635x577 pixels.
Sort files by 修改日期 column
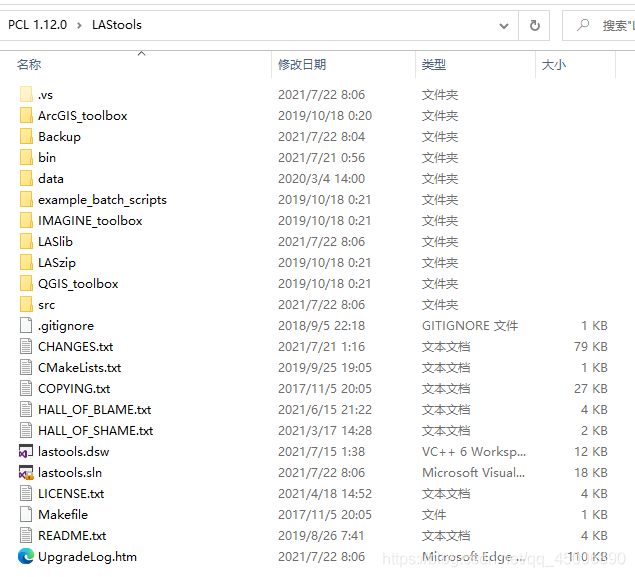pyautogui.click(x=302, y=64)
